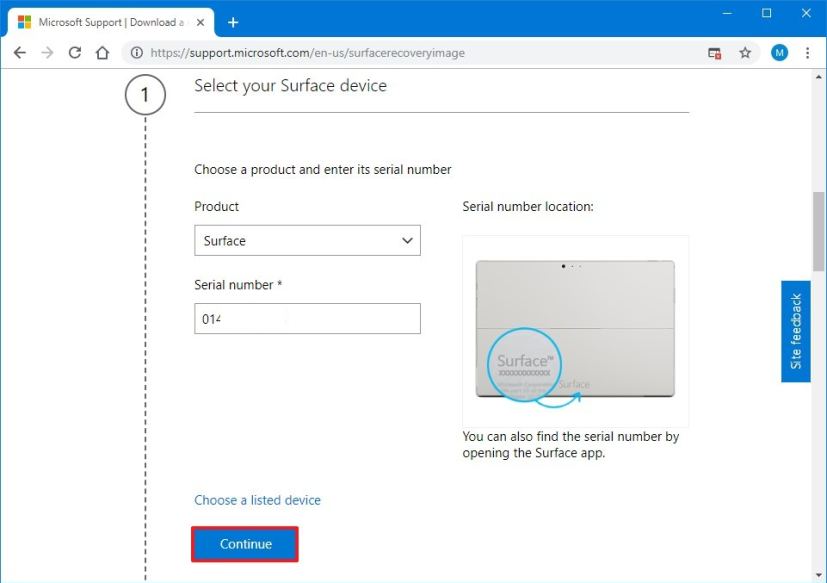Screen dimensions: 827x583
Task: Expand the Product dropdown showing Surface
Action: [x=307, y=241]
